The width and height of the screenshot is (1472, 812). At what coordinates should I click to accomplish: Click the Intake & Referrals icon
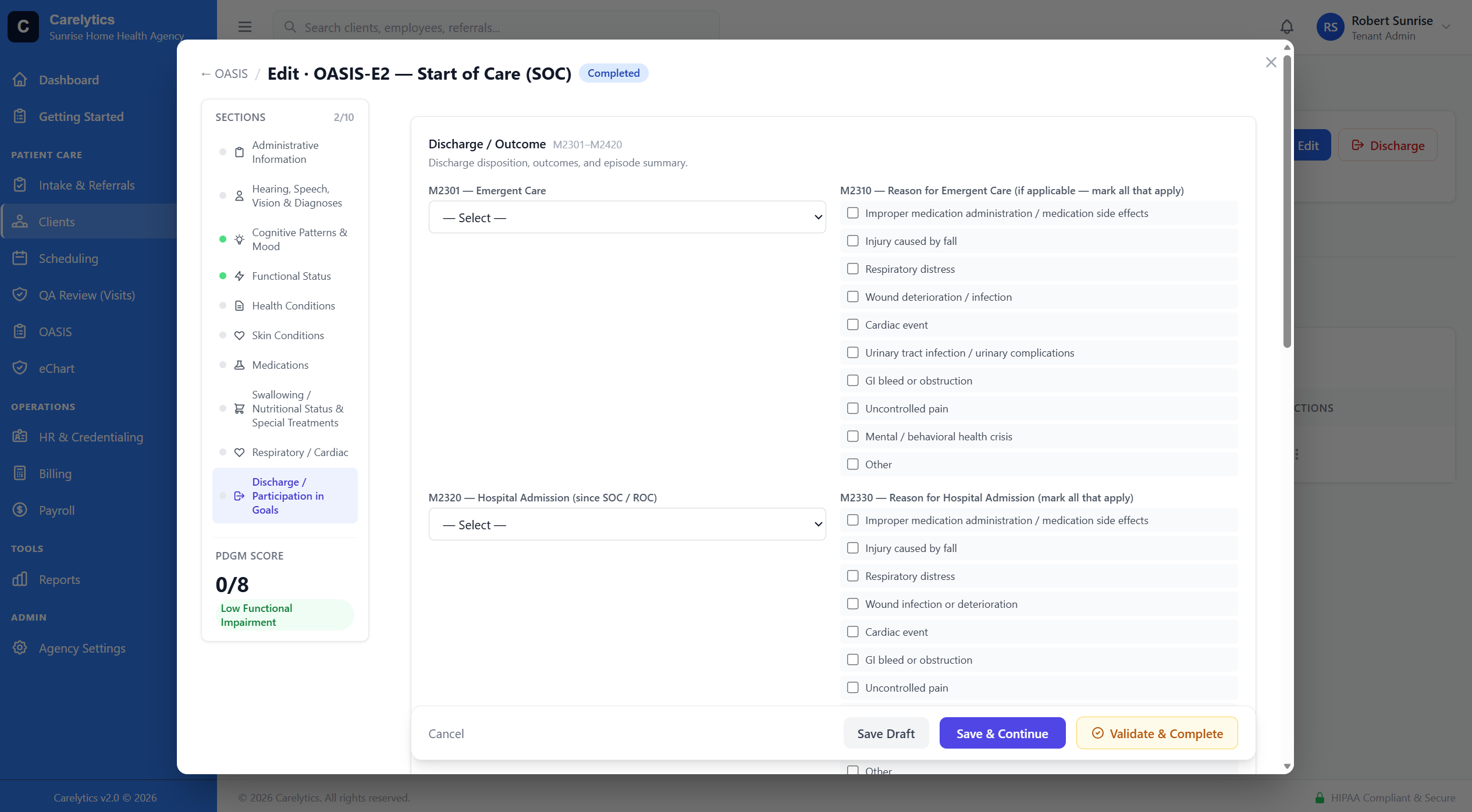click(20, 185)
